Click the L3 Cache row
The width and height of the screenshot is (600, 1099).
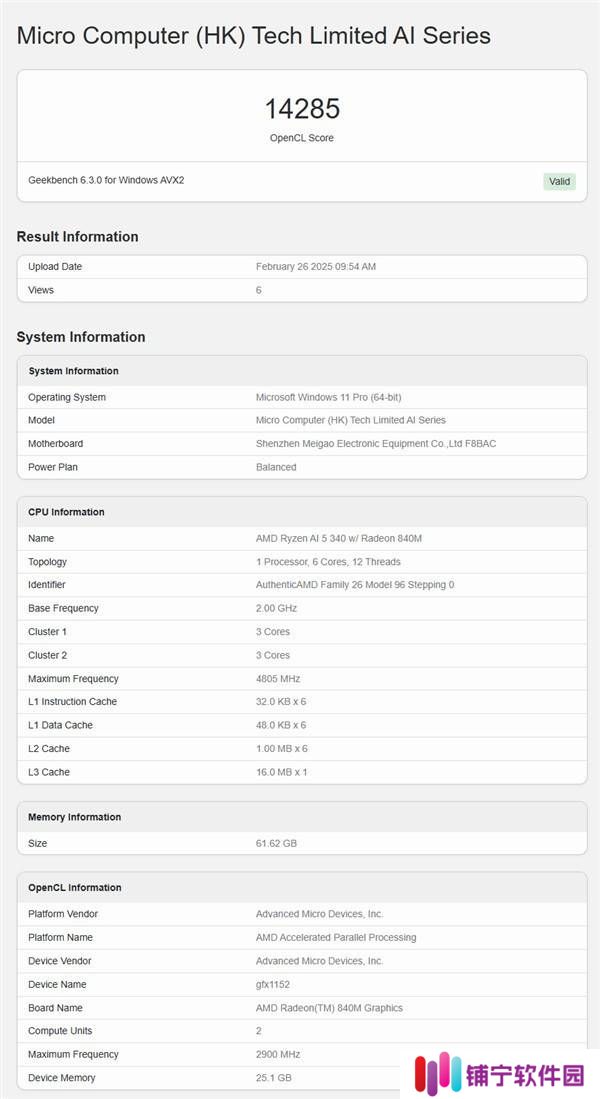click(302, 772)
